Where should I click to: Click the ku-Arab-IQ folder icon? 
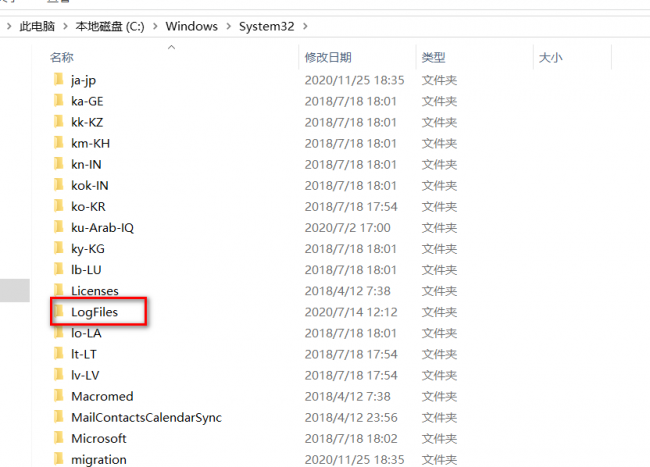[x=59, y=227]
